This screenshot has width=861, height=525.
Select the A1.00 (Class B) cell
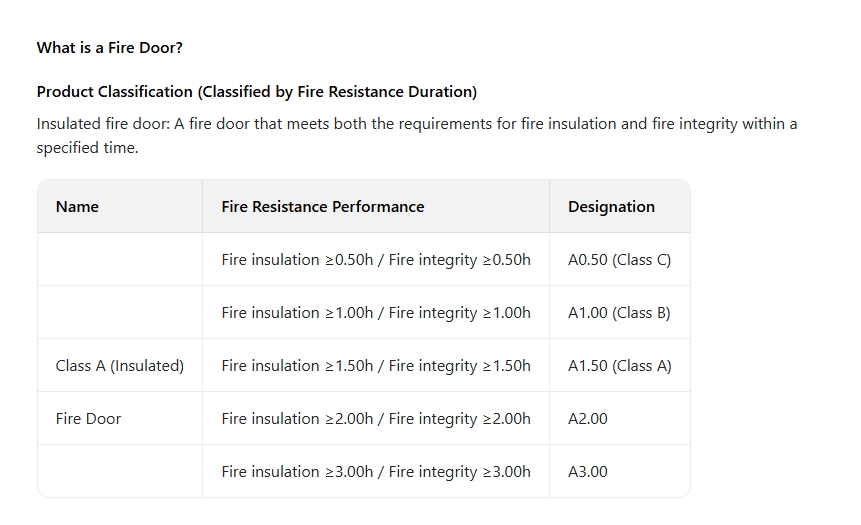point(619,312)
